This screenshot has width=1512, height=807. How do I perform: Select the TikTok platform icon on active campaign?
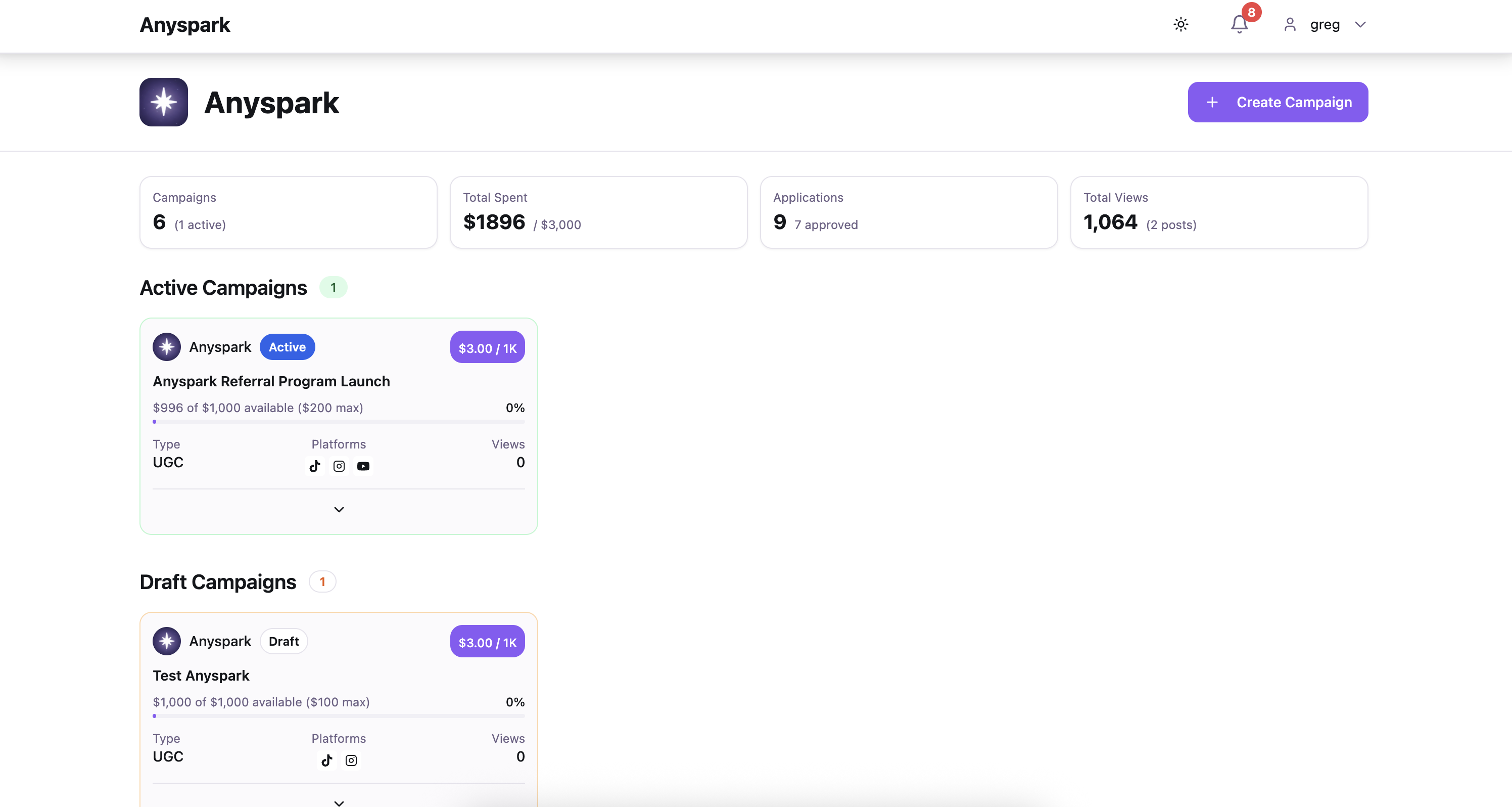[x=315, y=466]
